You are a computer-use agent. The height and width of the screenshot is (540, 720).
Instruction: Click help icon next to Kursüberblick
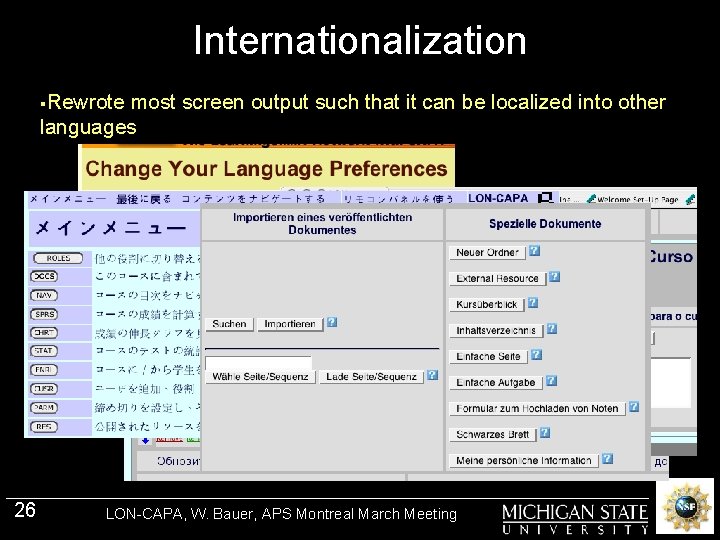click(533, 303)
